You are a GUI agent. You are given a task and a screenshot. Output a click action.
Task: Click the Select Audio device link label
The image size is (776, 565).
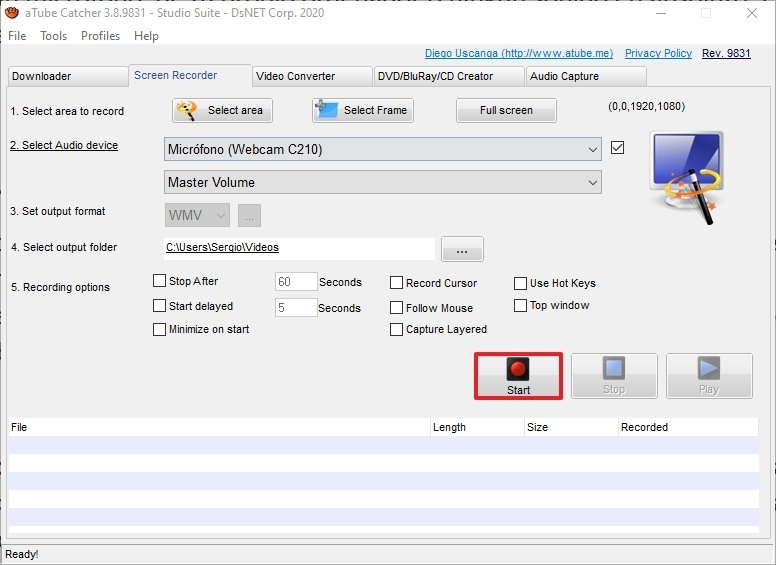64,145
